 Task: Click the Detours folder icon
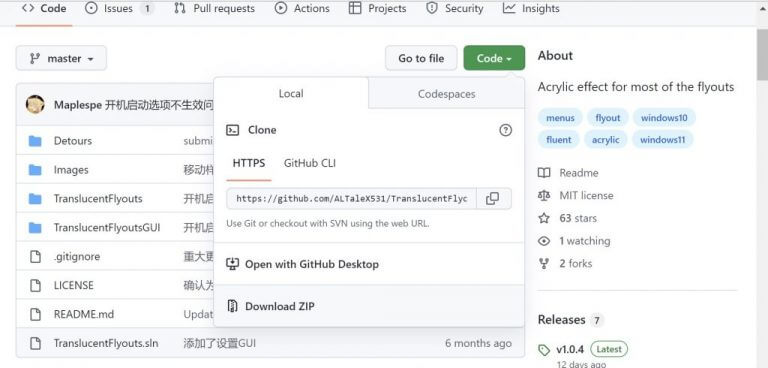35,141
